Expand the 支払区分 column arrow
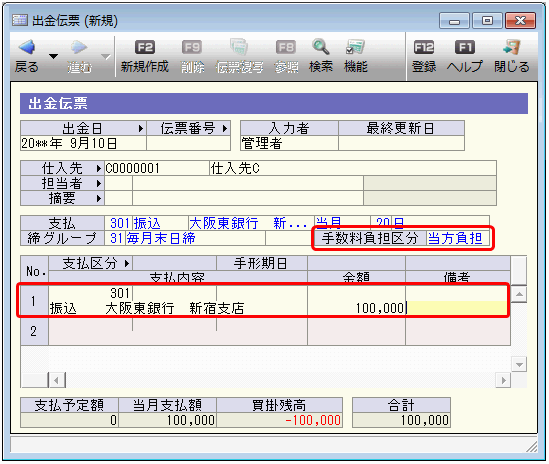 pyautogui.click(x=127, y=263)
